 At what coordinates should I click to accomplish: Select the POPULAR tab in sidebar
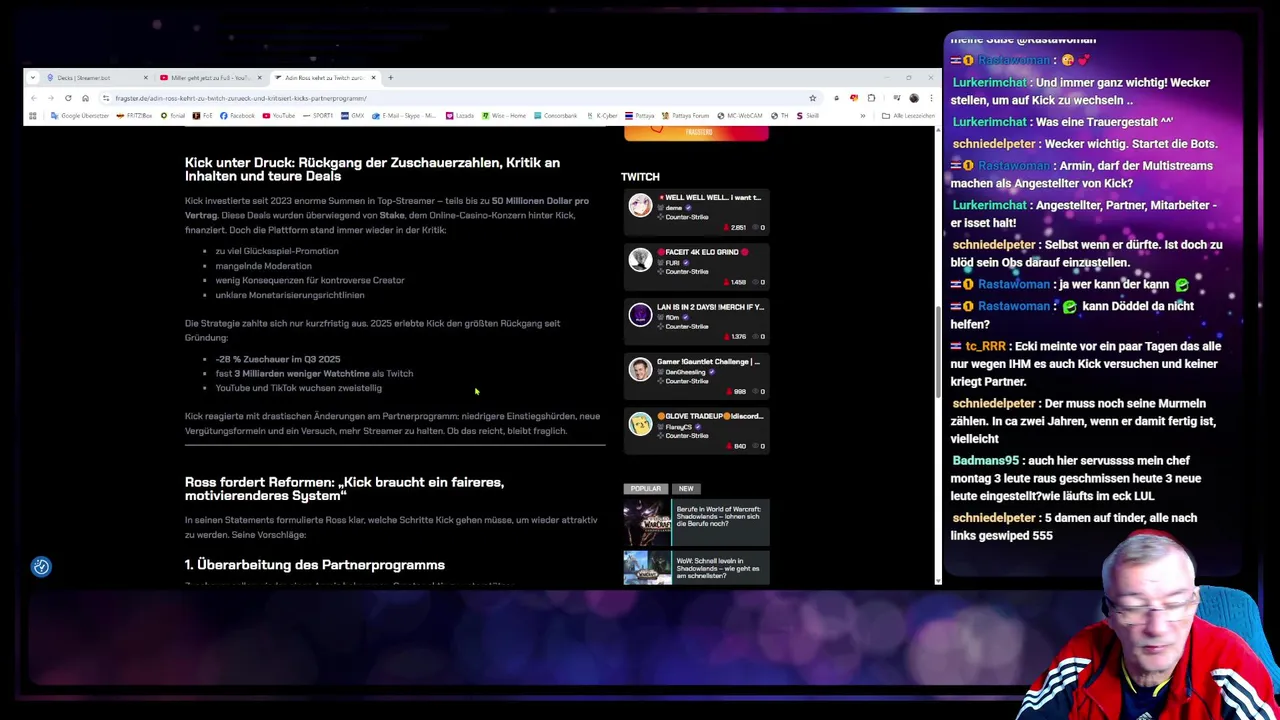point(646,489)
